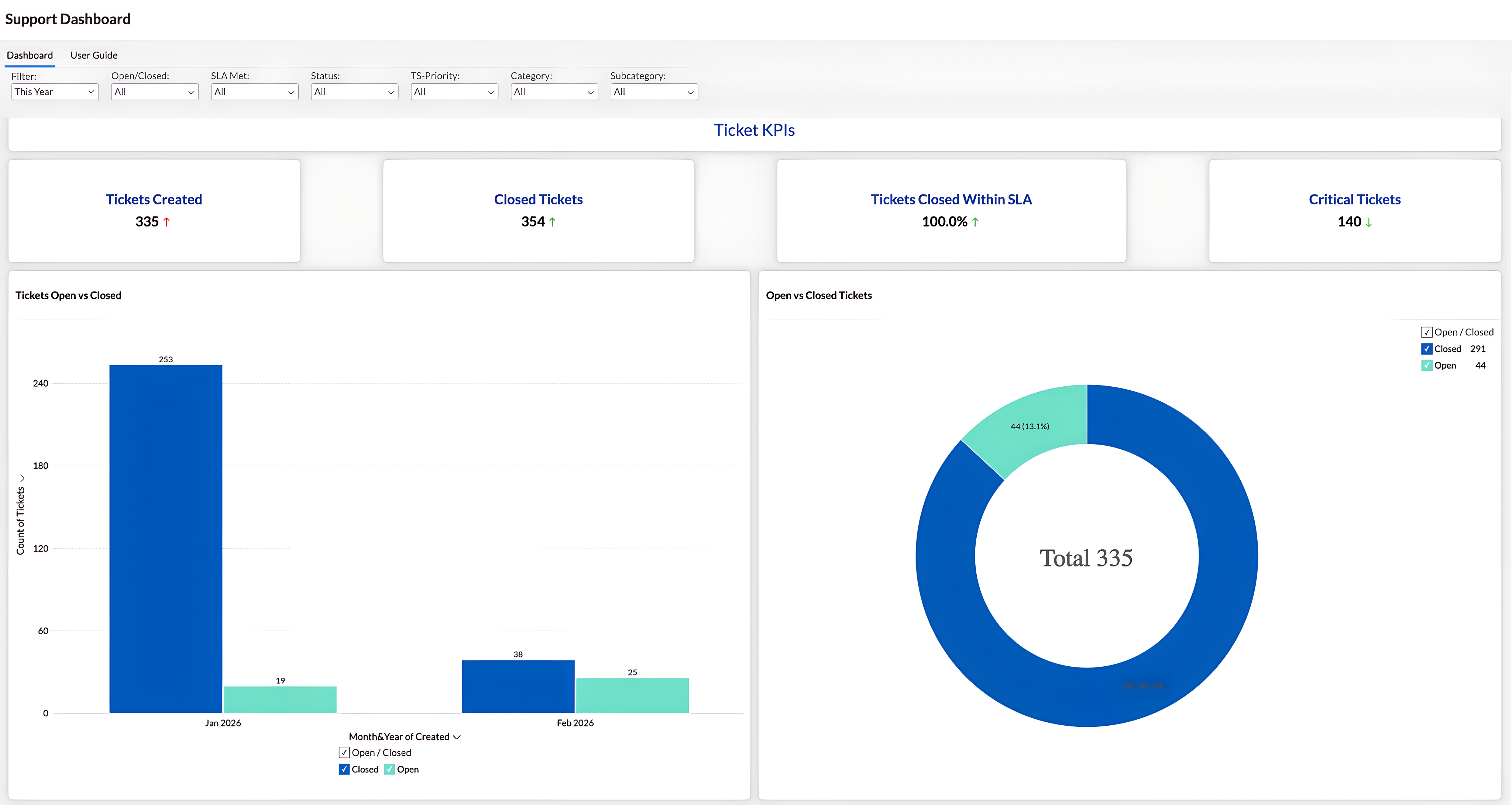Switch to the User Guide tab
Image resolution: width=1512 pixels, height=805 pixels.
point(94,55)
